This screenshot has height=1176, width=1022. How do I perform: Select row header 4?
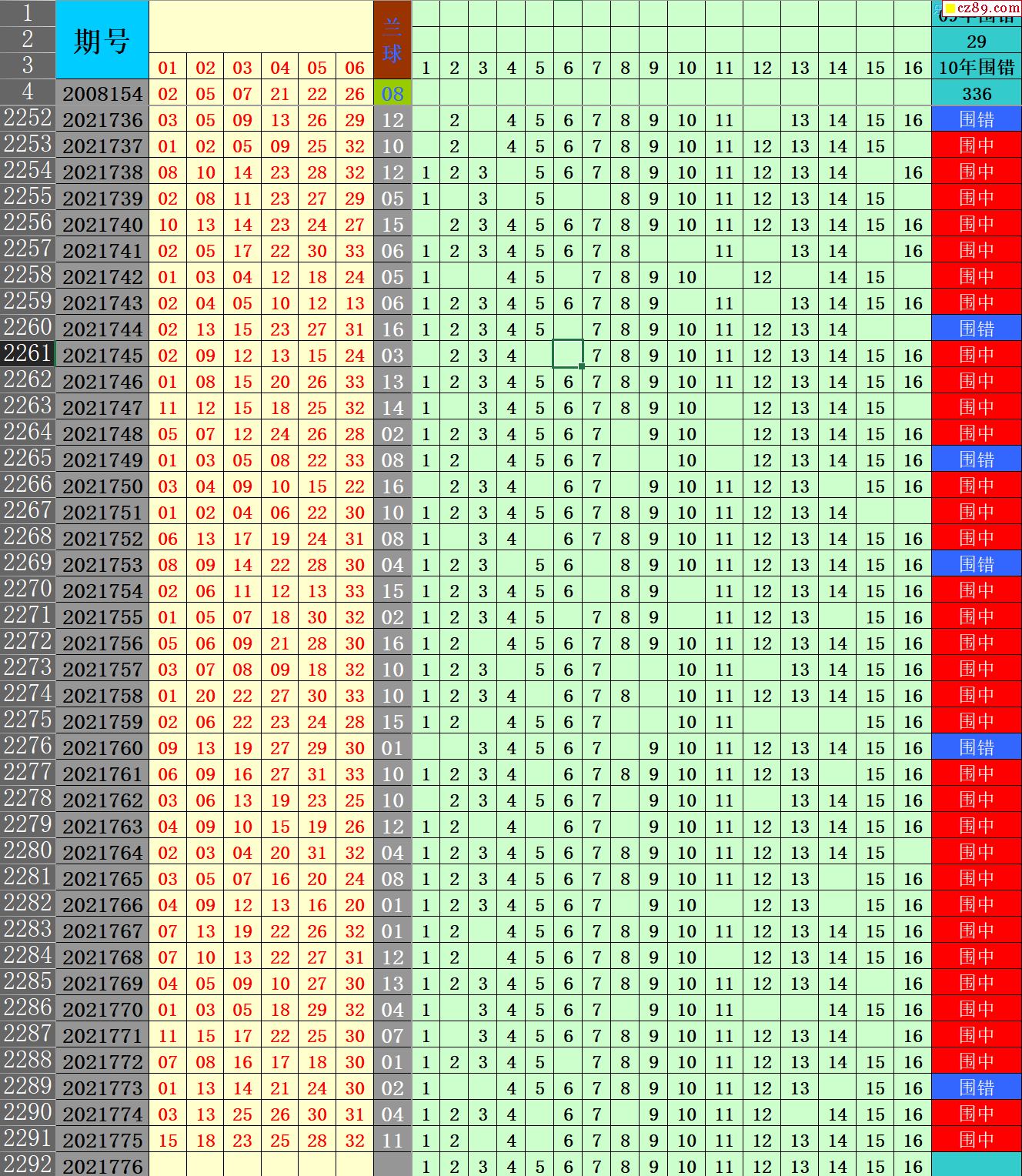click(28, 92)
